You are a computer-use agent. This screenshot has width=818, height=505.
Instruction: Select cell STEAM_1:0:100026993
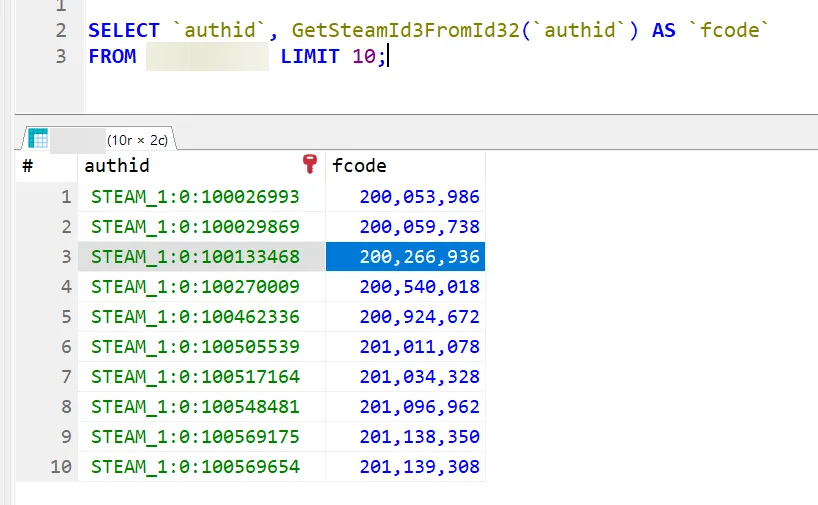tap(195, 197)
